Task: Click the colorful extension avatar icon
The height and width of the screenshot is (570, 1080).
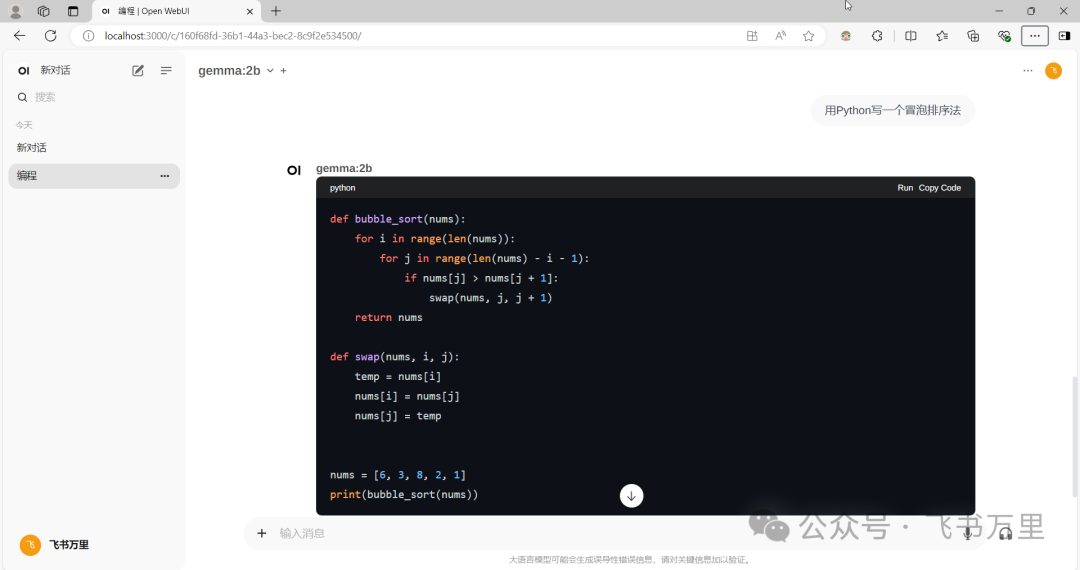Action: [846, 36]
